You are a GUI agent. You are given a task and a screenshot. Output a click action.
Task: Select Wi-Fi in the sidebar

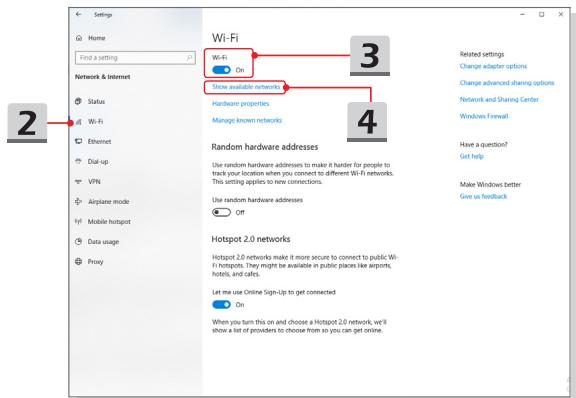pos(96,122)
